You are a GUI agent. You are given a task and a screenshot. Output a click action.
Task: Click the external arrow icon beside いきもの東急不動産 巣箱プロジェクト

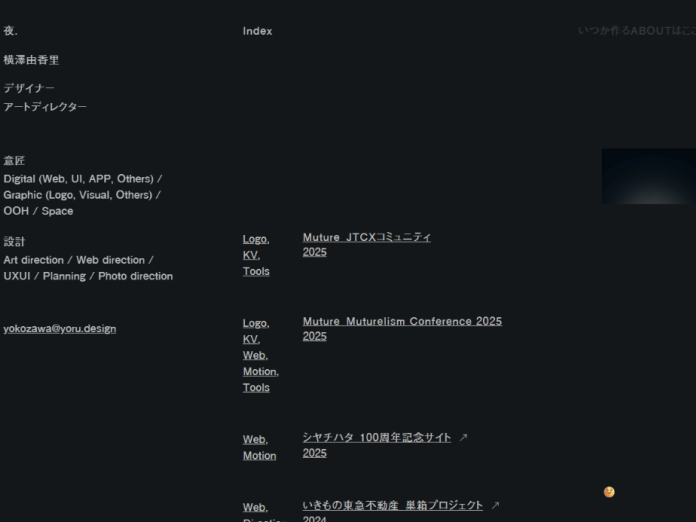pyautogui.click(x=495, y=506)
